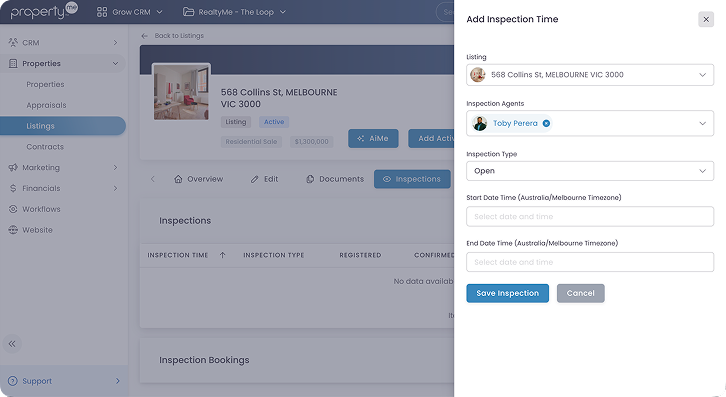Click the $1,300,000 price tag
726x397 pixels.
click(x=311, y=142)
